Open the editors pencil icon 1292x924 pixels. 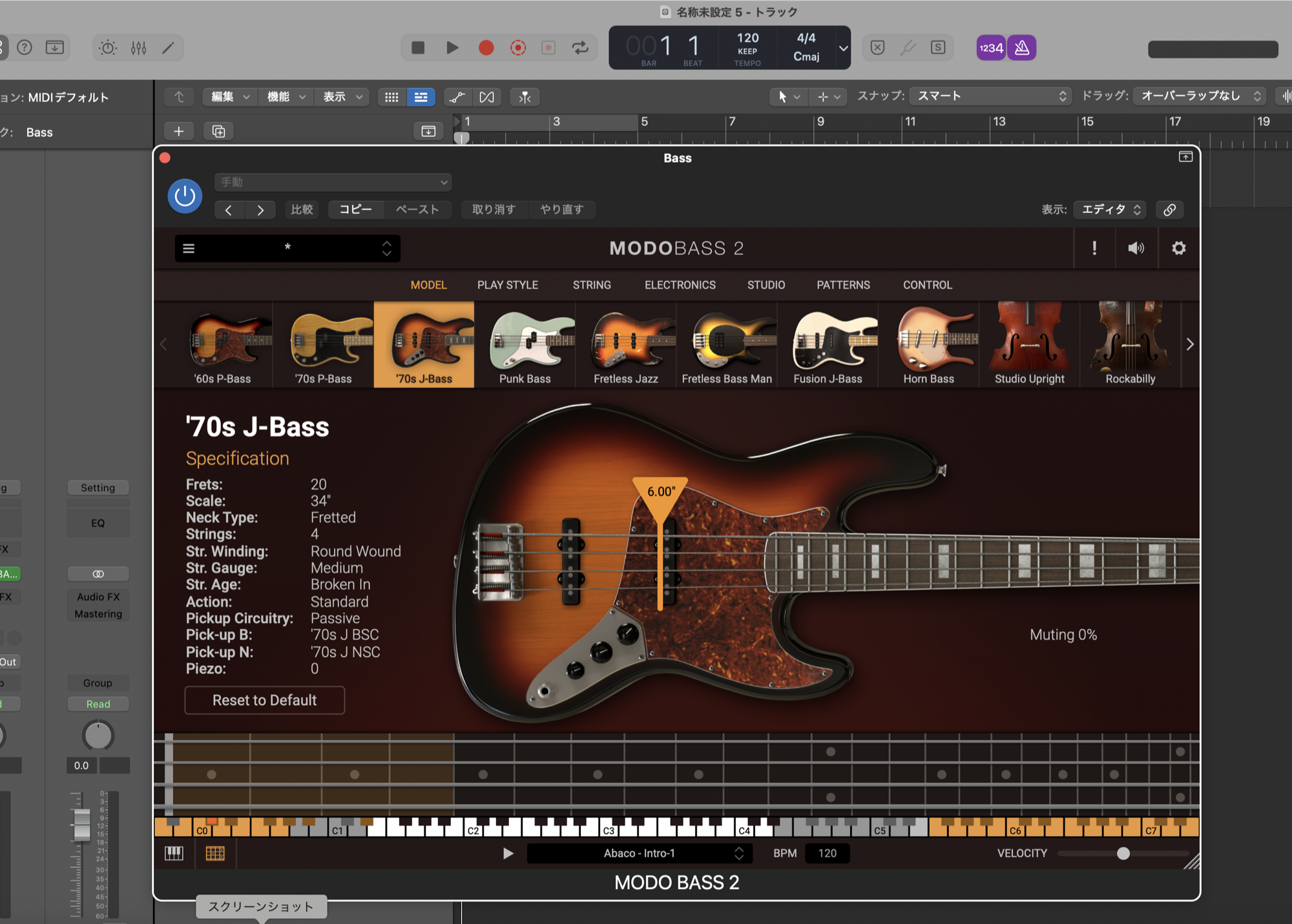(168, 48)
